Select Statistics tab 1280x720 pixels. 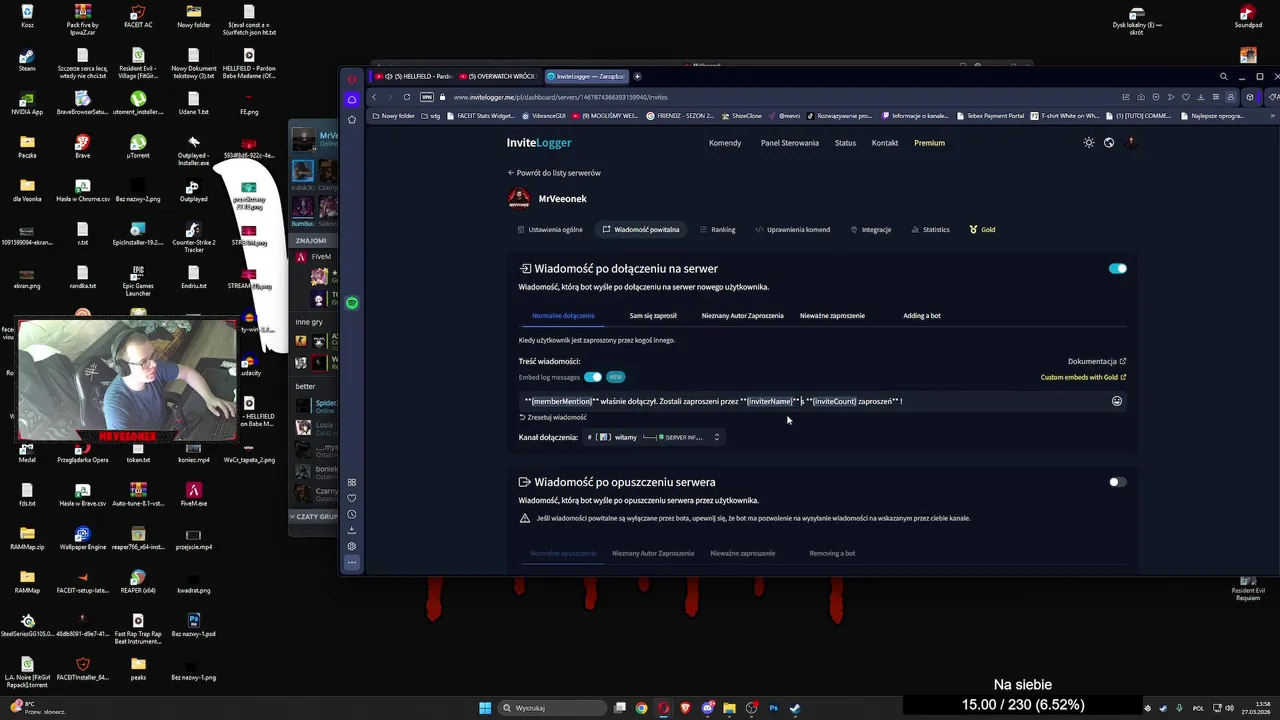(x=931, y=230)
